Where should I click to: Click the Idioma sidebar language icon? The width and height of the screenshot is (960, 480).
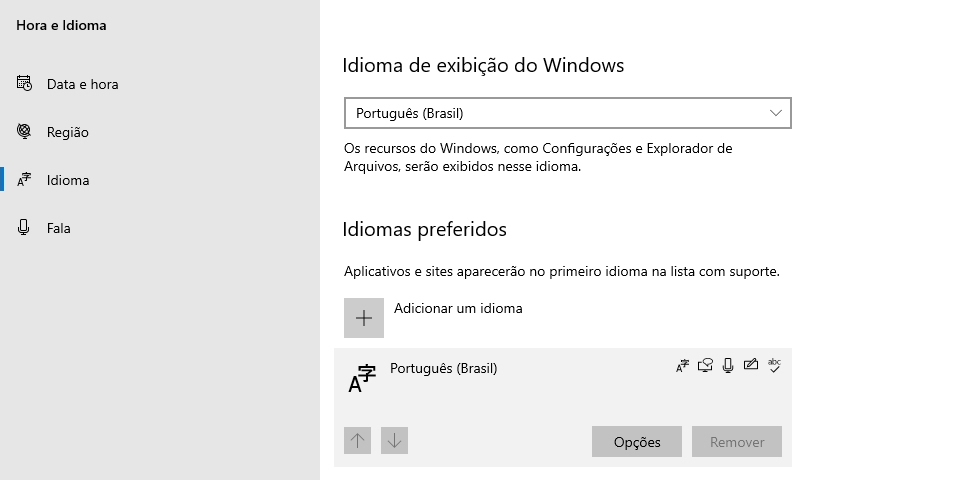24,179
